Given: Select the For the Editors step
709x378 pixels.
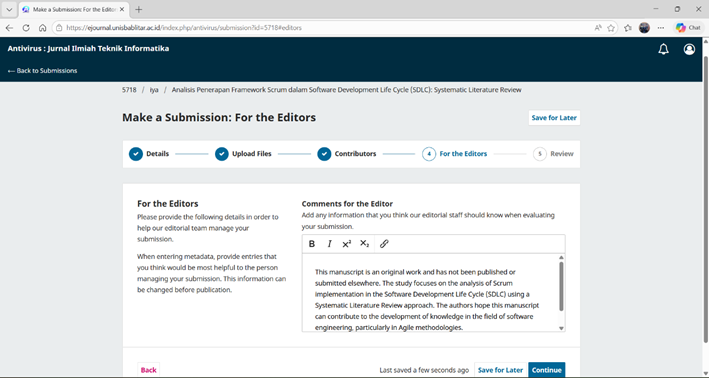Looking at the screenshot, I should click(x=454, y=154).
